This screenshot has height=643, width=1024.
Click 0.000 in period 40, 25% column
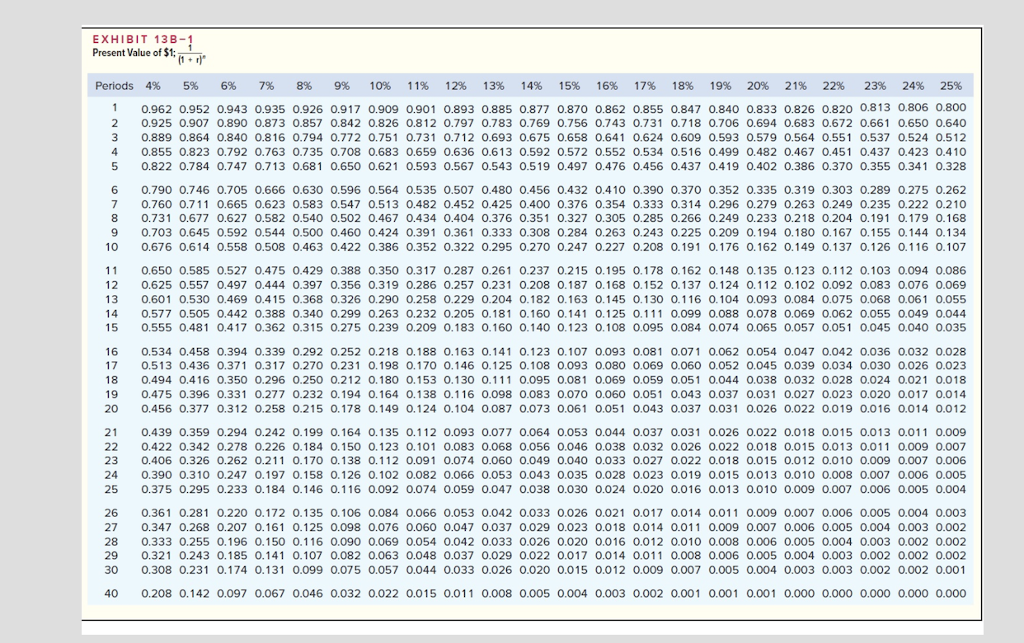click(951, 593)
